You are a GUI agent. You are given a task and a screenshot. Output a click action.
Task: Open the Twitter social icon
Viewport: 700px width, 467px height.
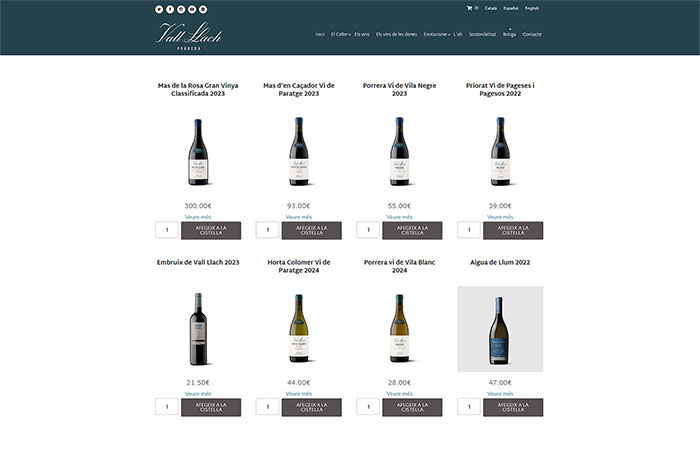(x=158, y=9)
